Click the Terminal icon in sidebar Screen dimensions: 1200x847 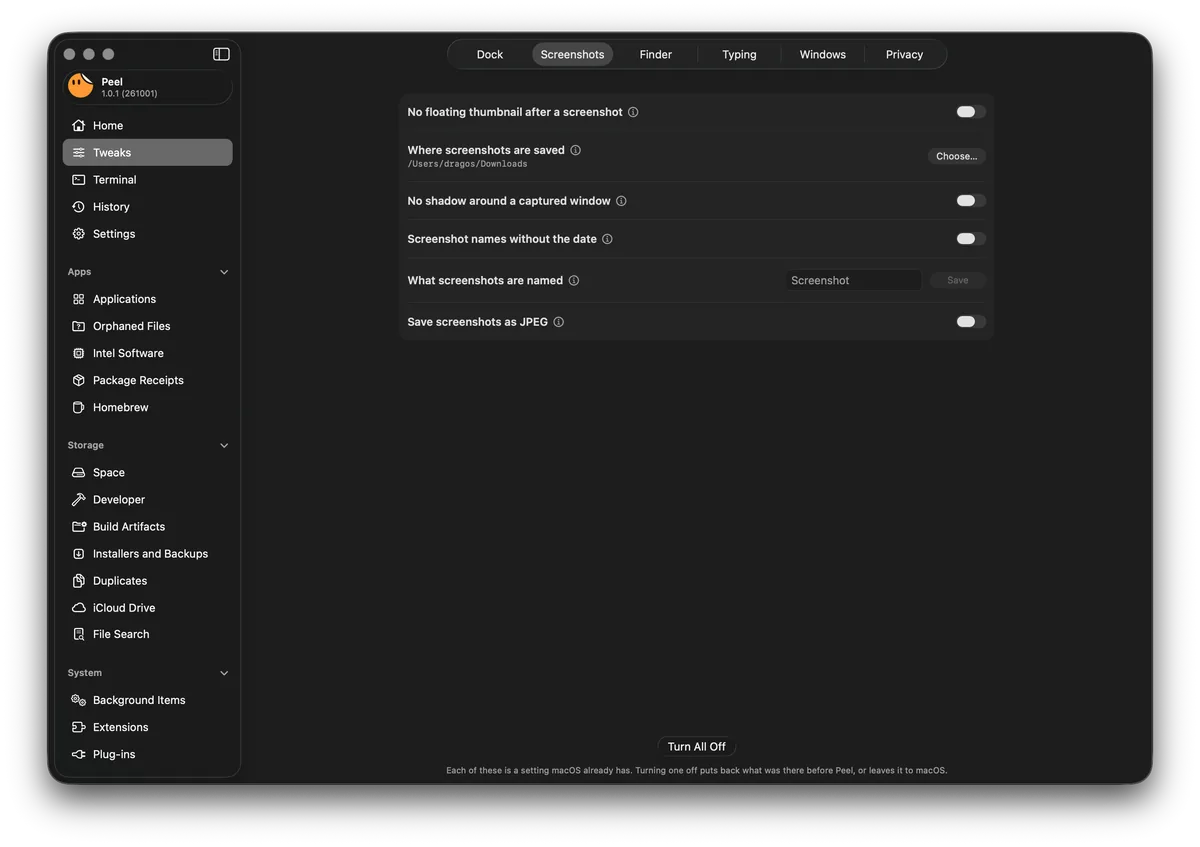(79, 179)
